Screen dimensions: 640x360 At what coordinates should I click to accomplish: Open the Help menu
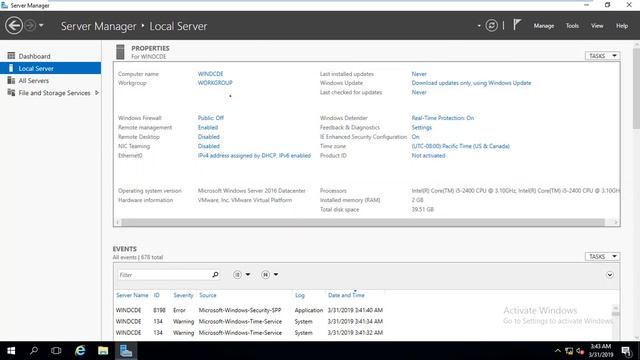click(622, 26)
